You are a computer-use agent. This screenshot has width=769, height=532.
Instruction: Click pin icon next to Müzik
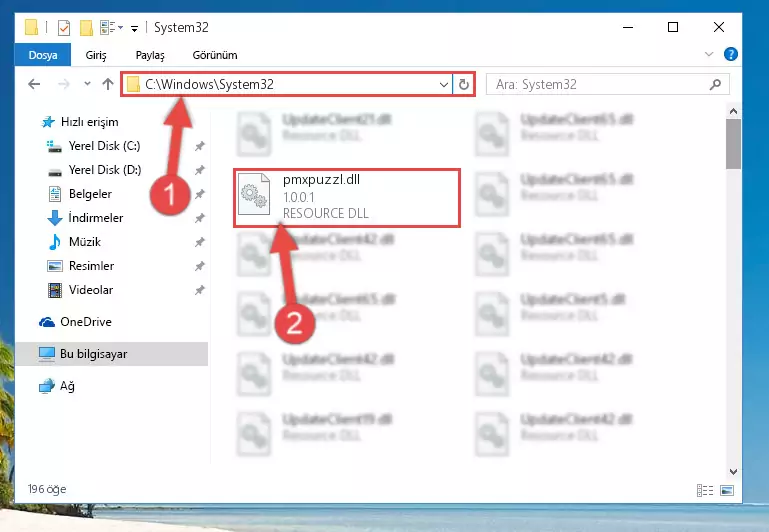(x=199, y=242)
